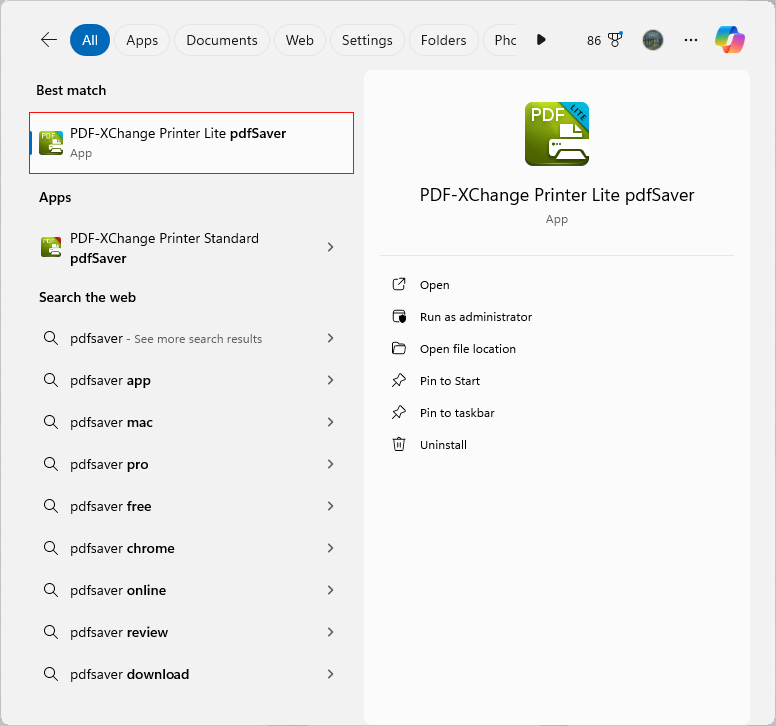Click the back arrow icon
Screen dimensions: 776x726
coord(48,40)
